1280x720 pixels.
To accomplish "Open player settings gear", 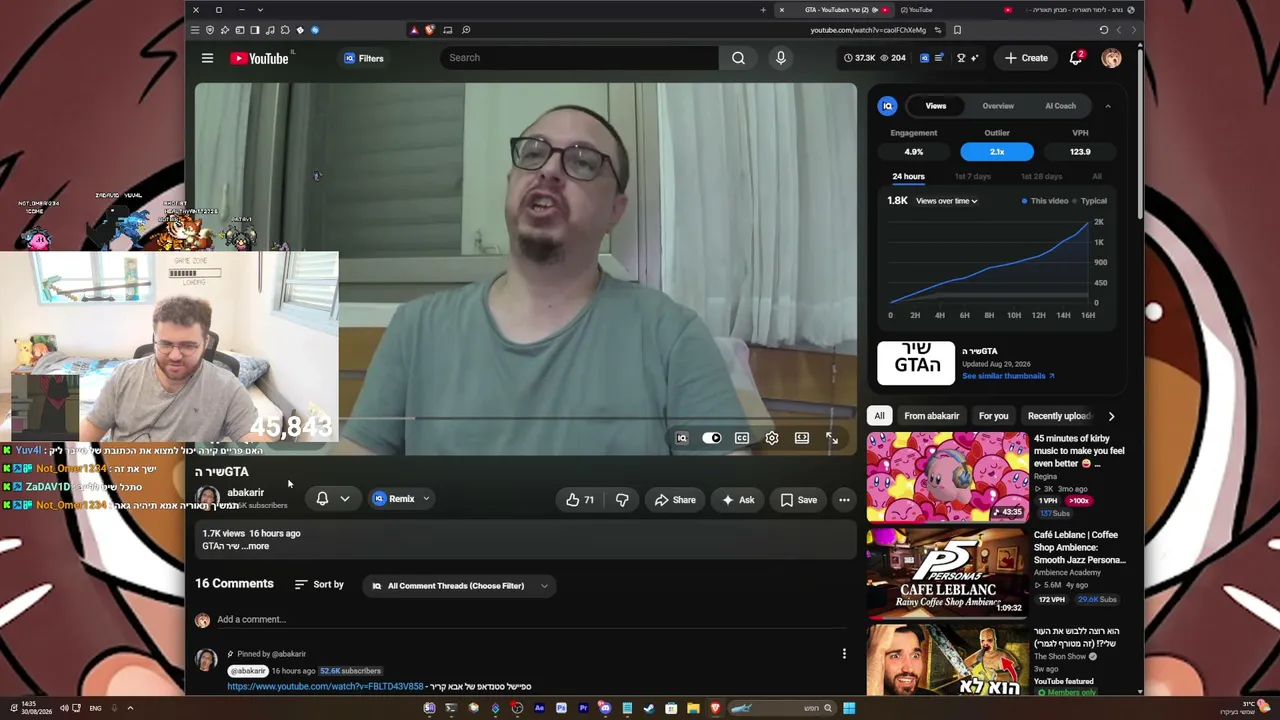I will (772, 438).
